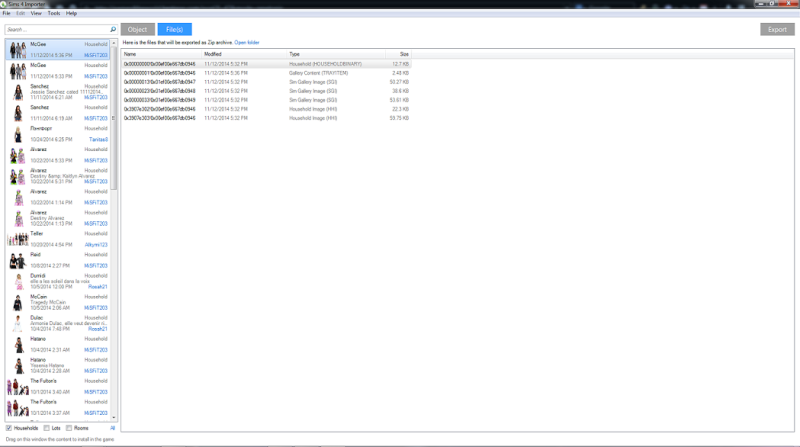Sort files by Modified column header
Screen dimensions: 800x447
pos(244,54)
